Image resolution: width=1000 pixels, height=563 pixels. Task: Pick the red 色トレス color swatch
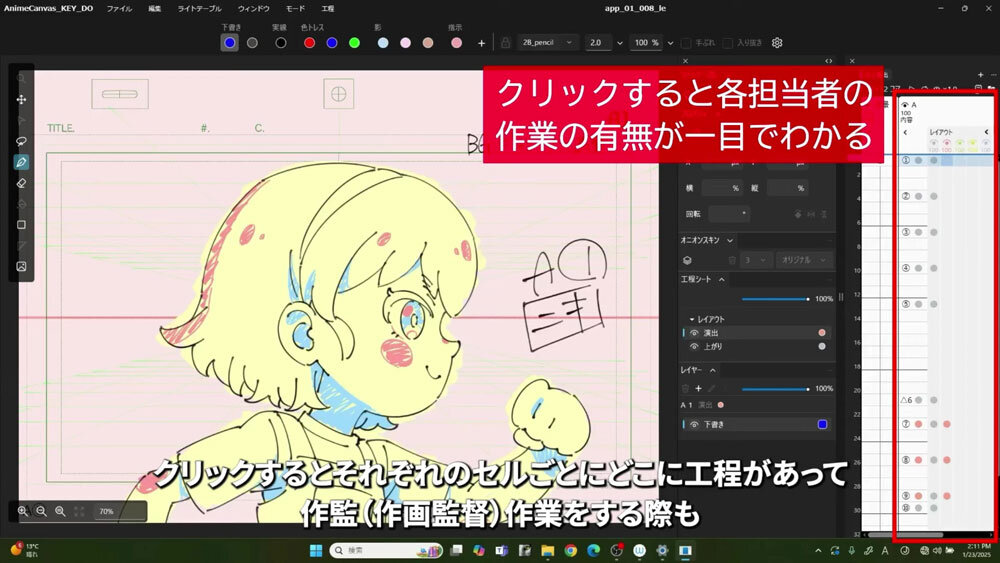tap(309, 43)
